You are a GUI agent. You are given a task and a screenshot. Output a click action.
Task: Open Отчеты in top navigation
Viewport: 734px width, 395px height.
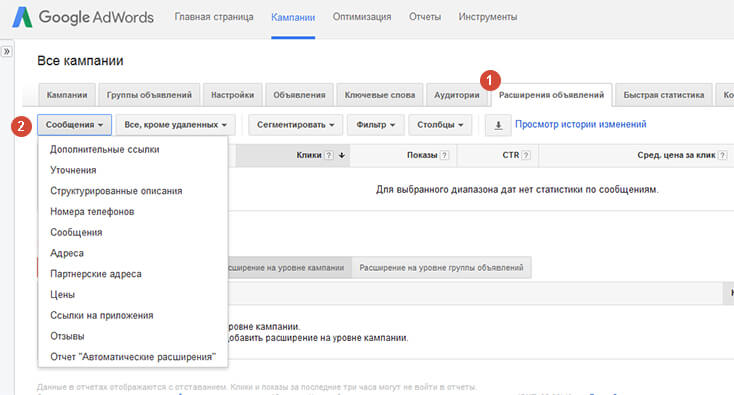(425, 17)
